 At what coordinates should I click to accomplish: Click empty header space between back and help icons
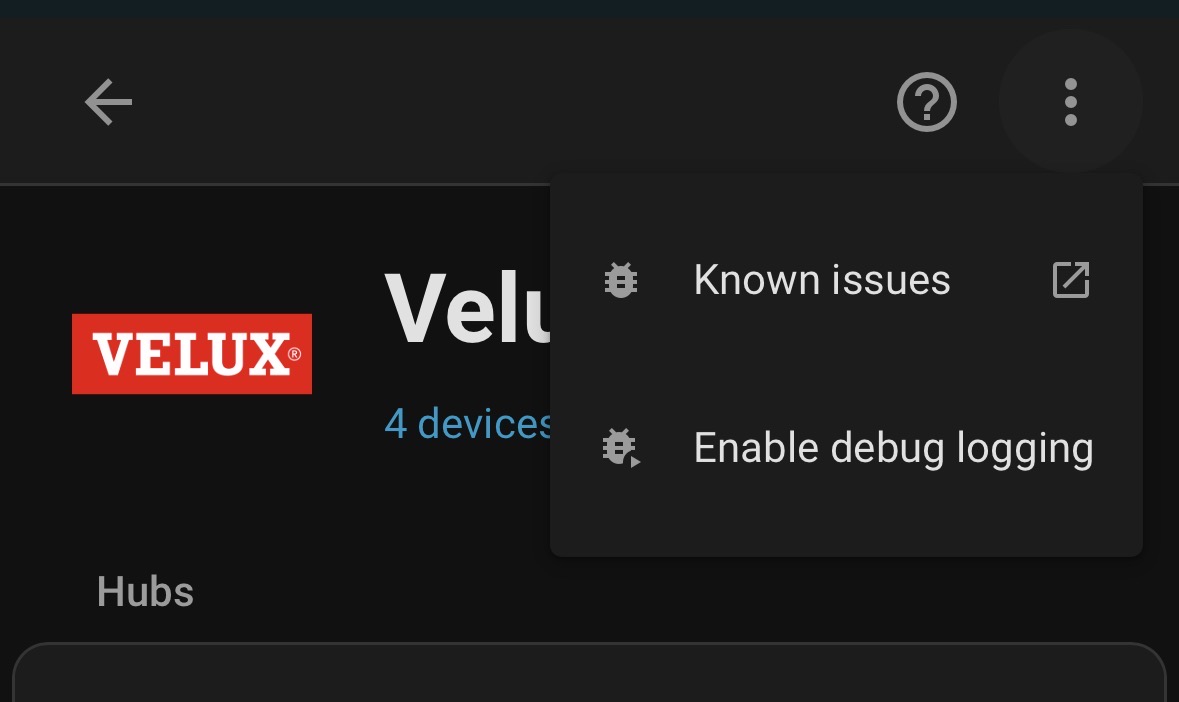(x=500, y=102)
